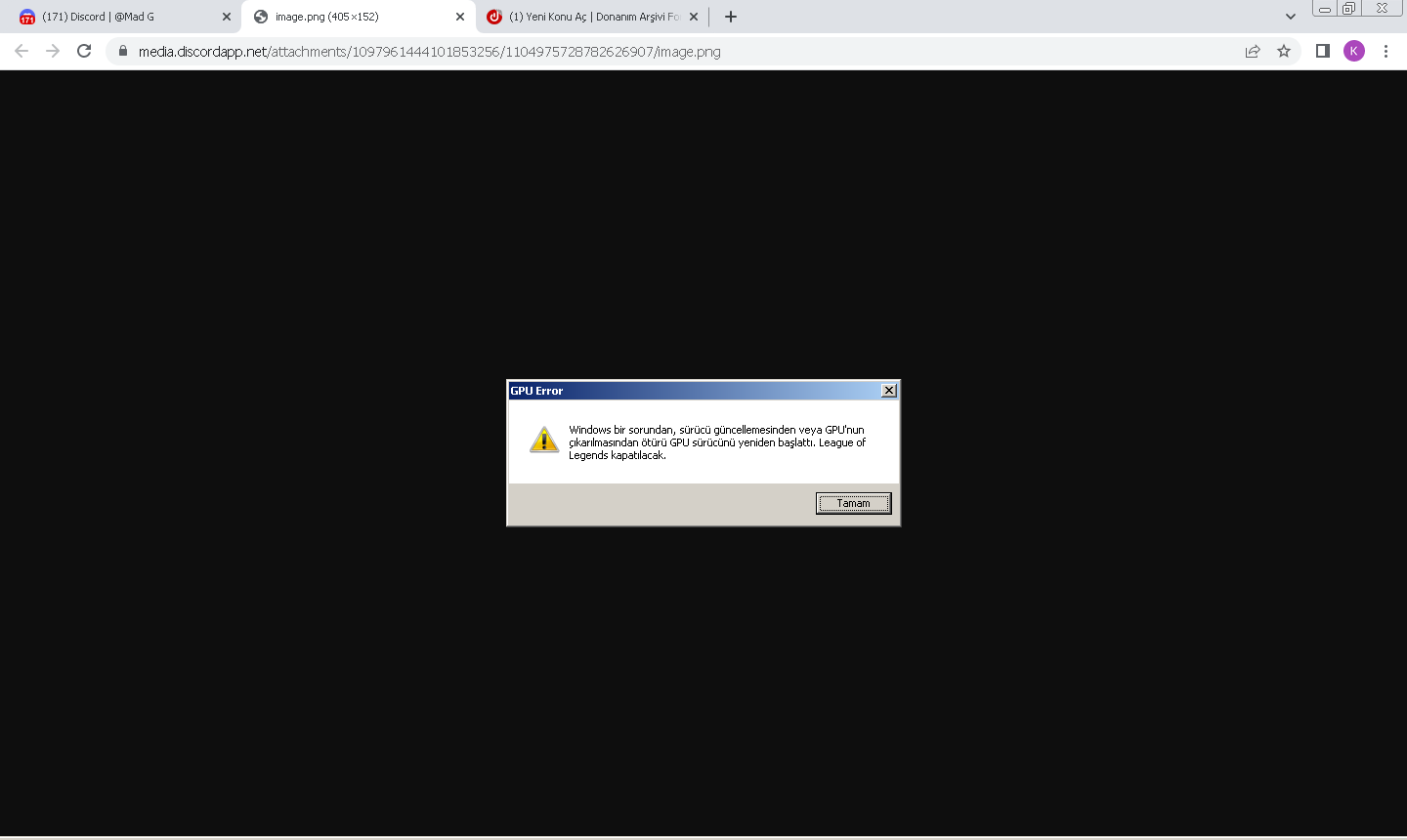
Task: Minimize the browser window
Action: 1325,9
